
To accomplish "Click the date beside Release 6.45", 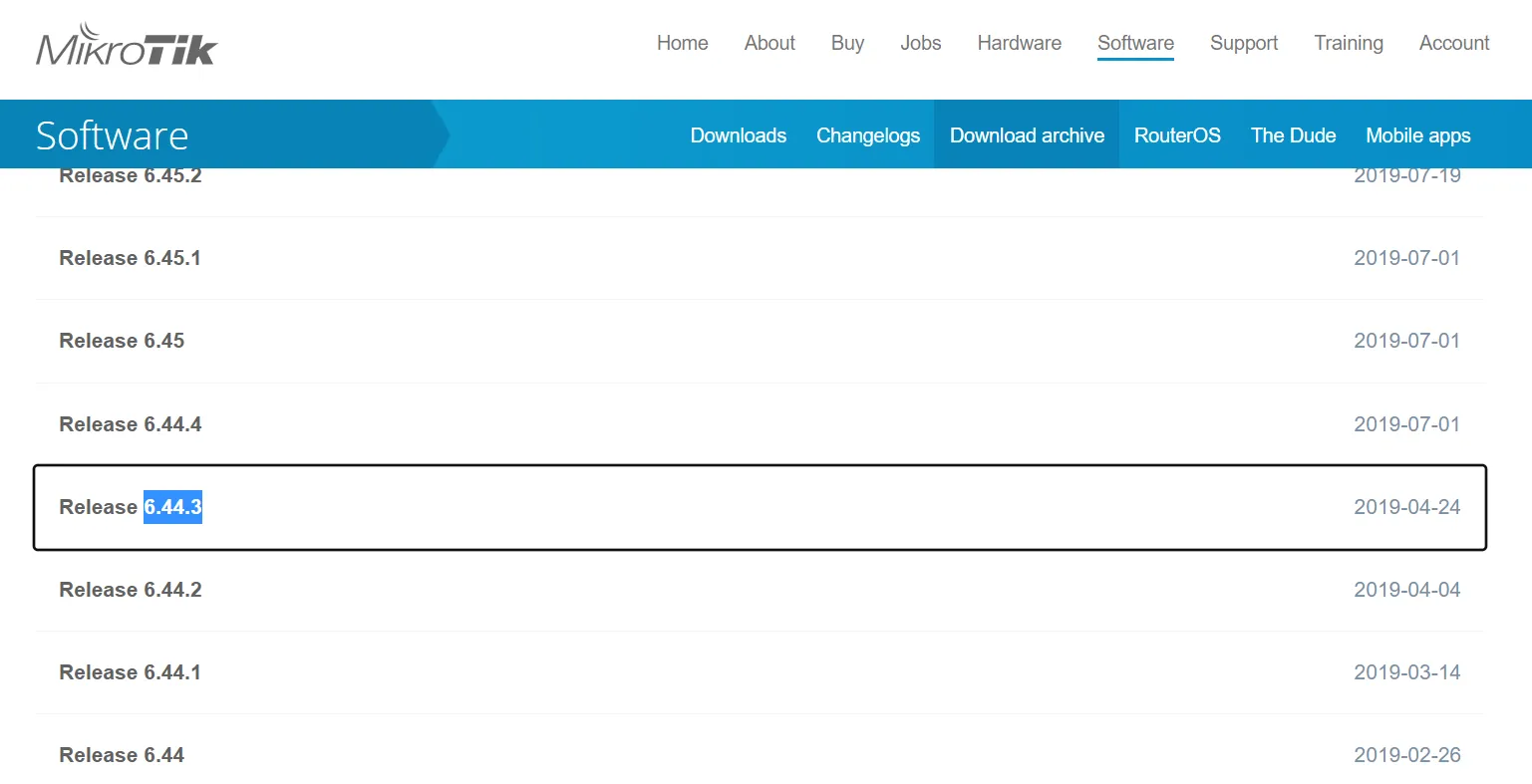I will 1406,341.
